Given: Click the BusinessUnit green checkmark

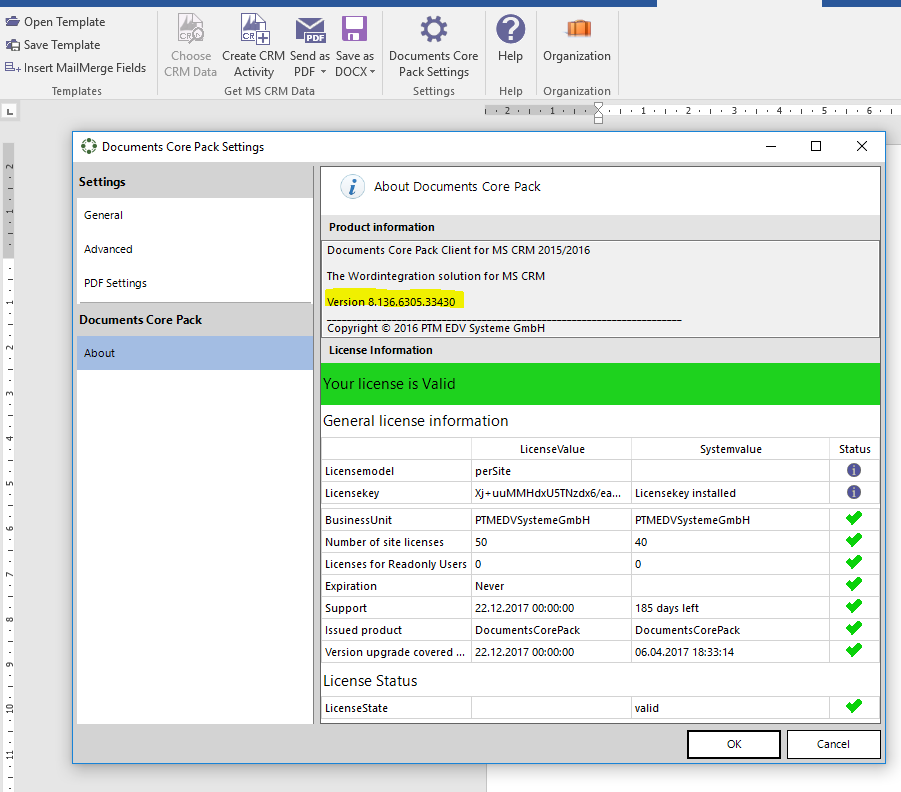Looking at the screenshot, I should point(854,518).
